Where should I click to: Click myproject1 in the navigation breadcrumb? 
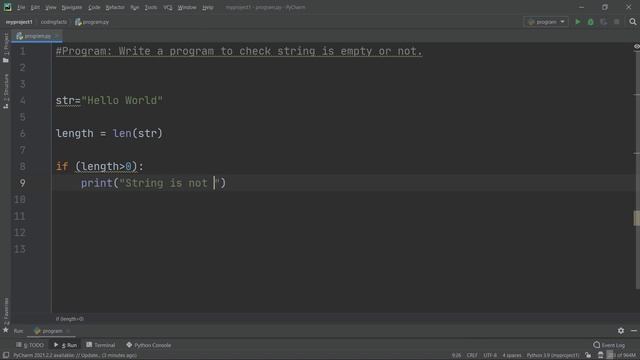[19, 22]
